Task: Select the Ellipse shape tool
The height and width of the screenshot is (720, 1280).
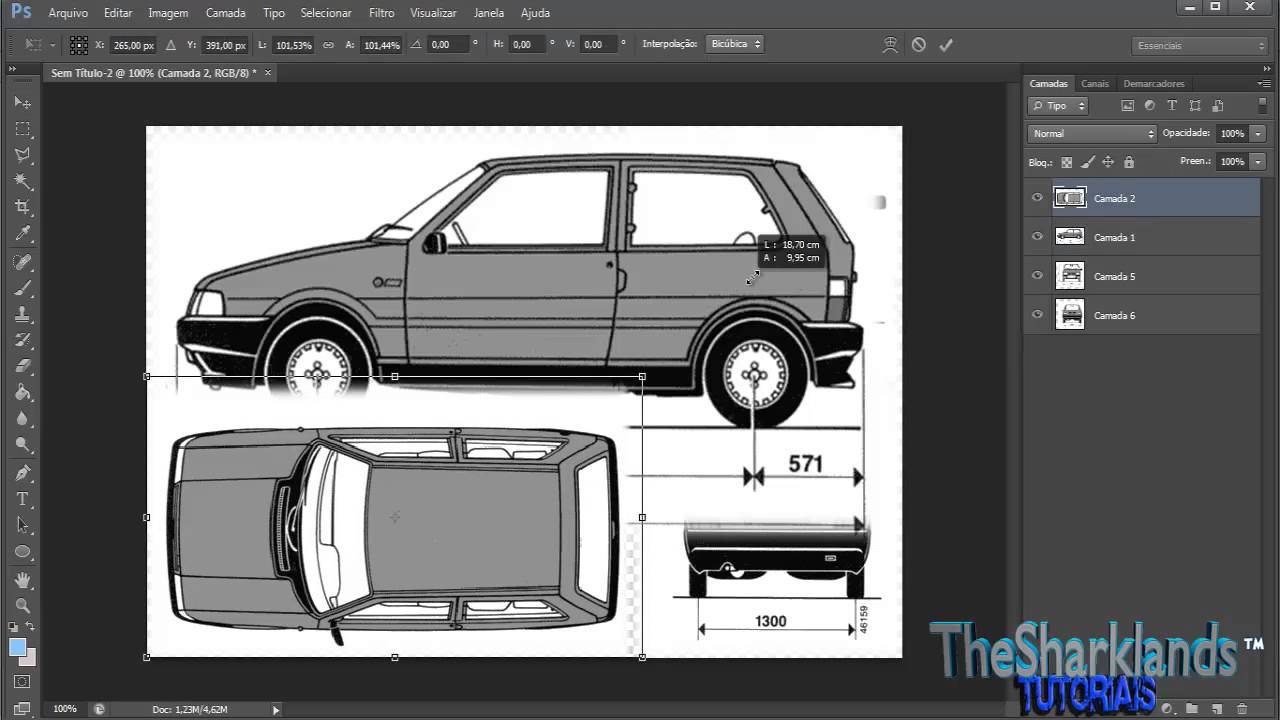Action: (x=22, y=552)
